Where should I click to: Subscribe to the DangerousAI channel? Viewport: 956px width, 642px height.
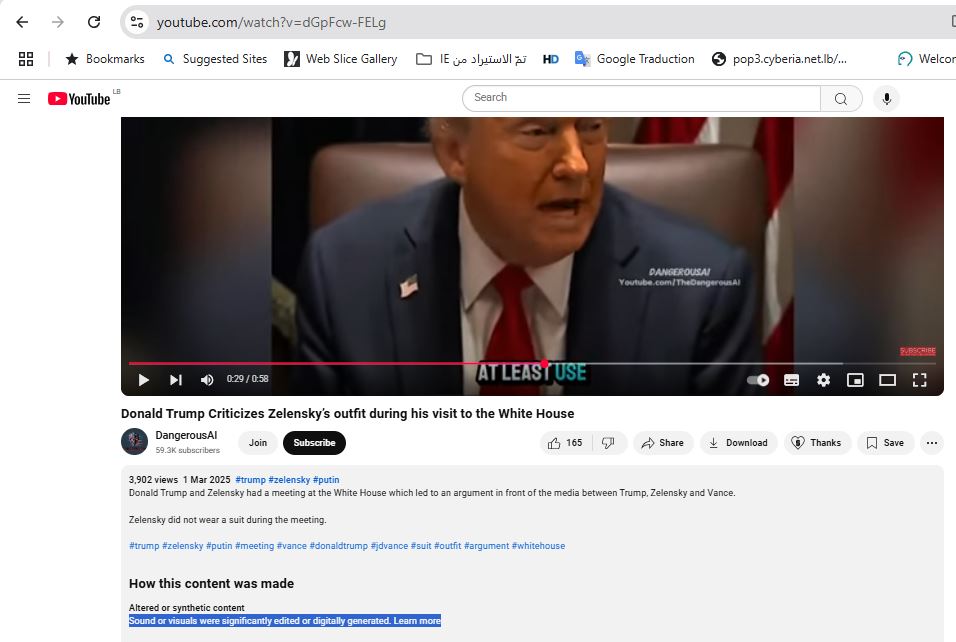tap(314, 443)
